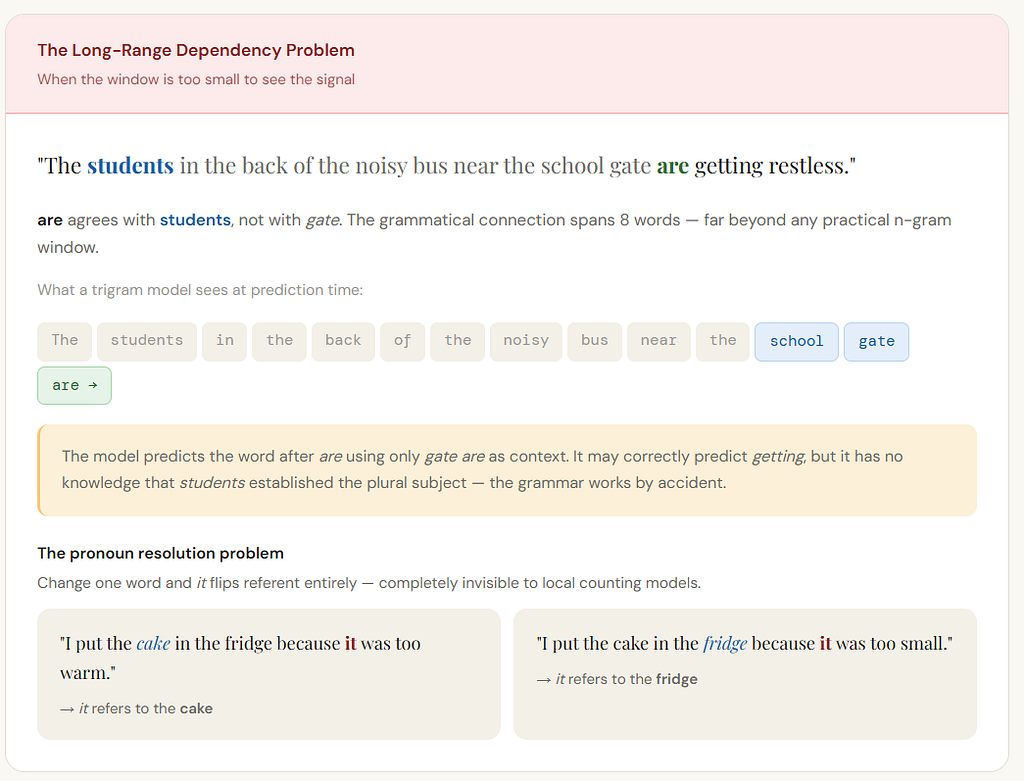This screenshot has height=781, width=1024.
Task: Click the orange callout about model predictions
Action: coord(507,470)
